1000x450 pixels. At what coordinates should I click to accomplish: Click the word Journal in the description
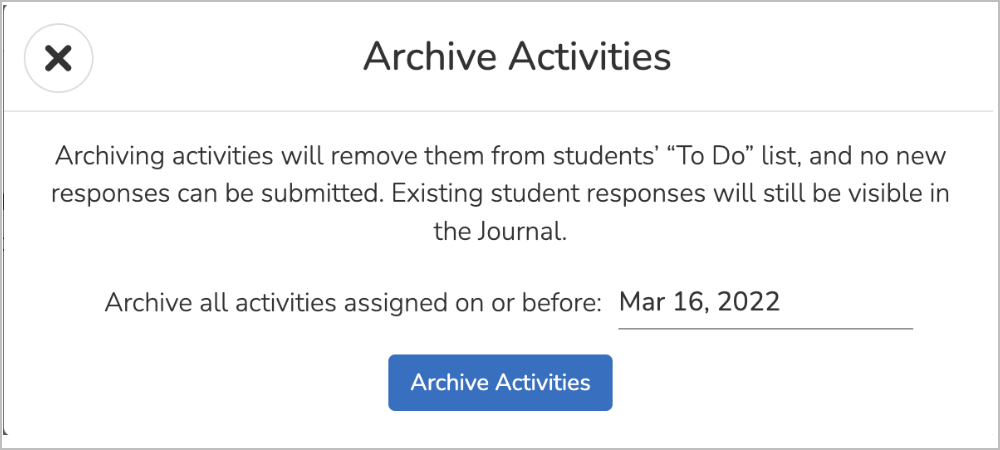519,231
